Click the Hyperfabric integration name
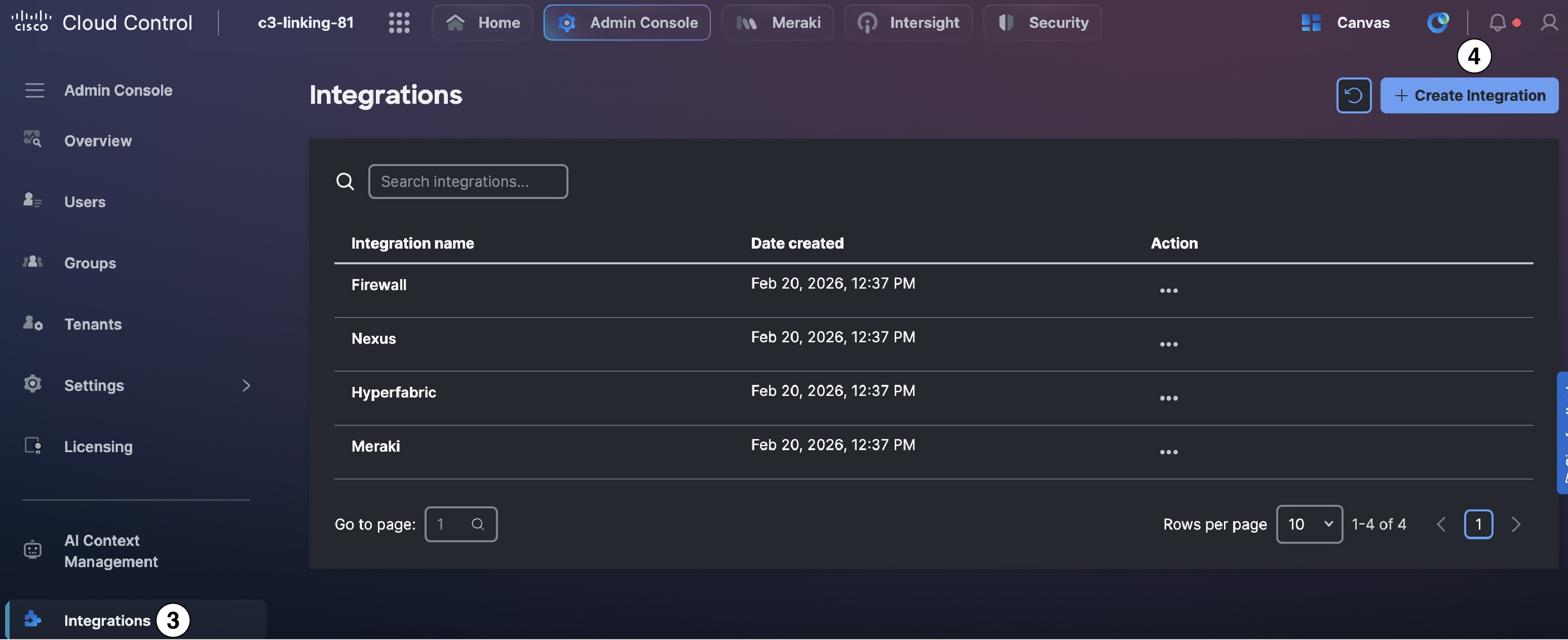Viewport: 1568px width, 640px height. pyautogui.click(x=393, y=392)
